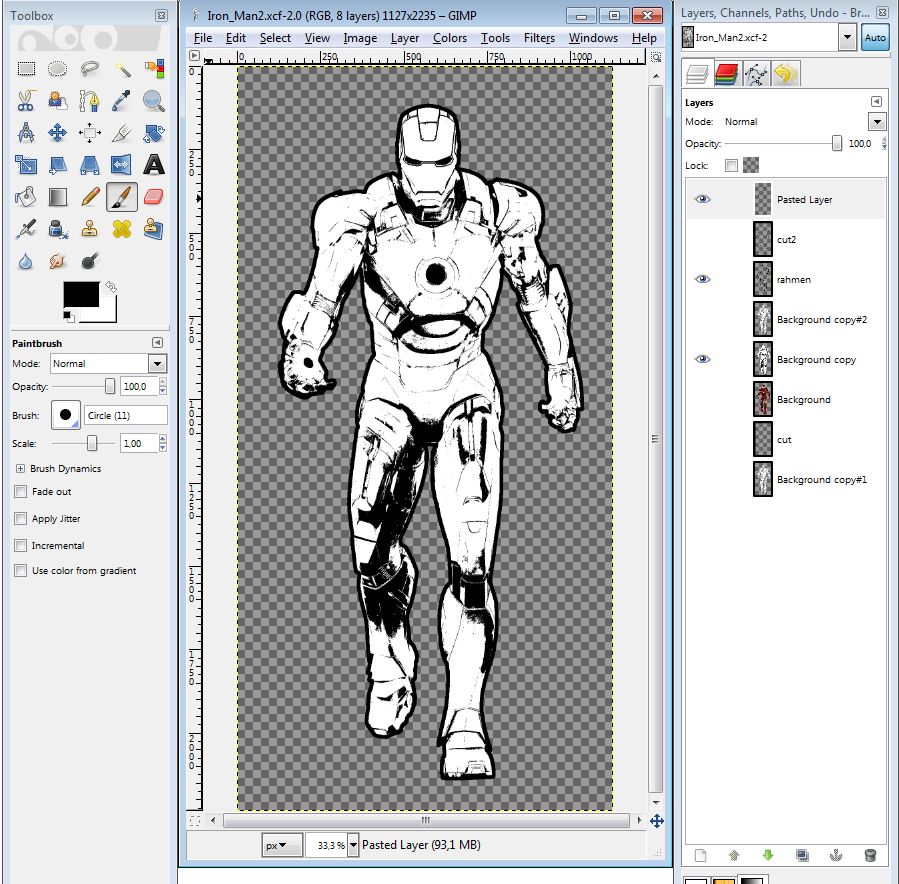Select the Heal tool
899x884 pixels.
point(122,229)
